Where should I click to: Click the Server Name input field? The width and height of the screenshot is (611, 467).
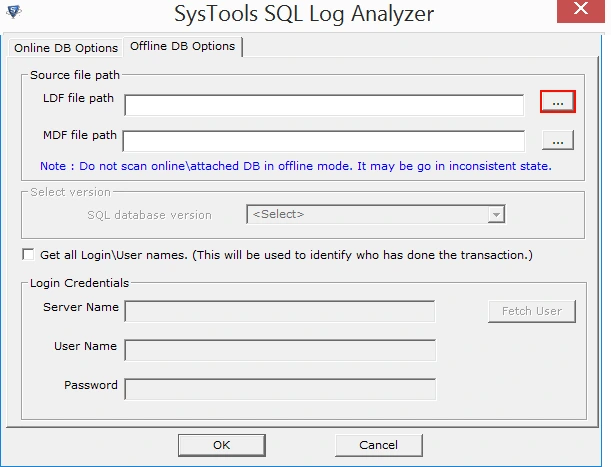click(x=280, y=311)
